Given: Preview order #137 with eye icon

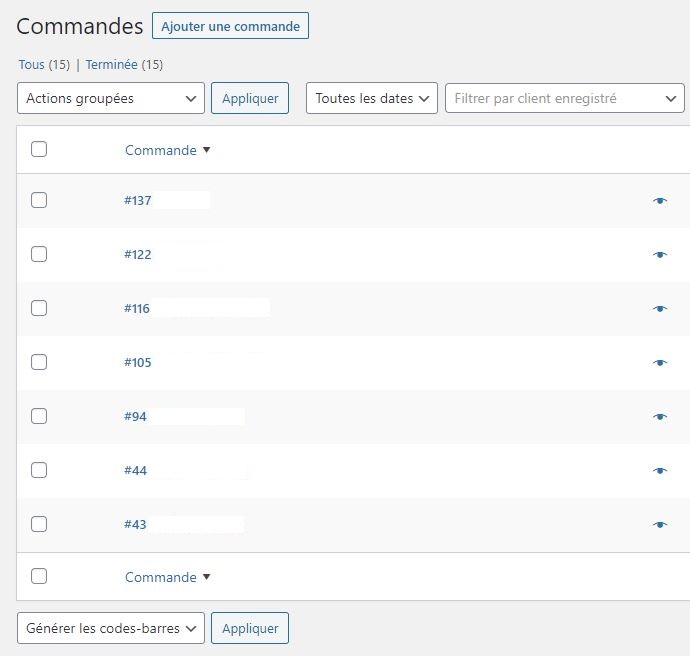Looking at the screenshot, I should [659, 201].
